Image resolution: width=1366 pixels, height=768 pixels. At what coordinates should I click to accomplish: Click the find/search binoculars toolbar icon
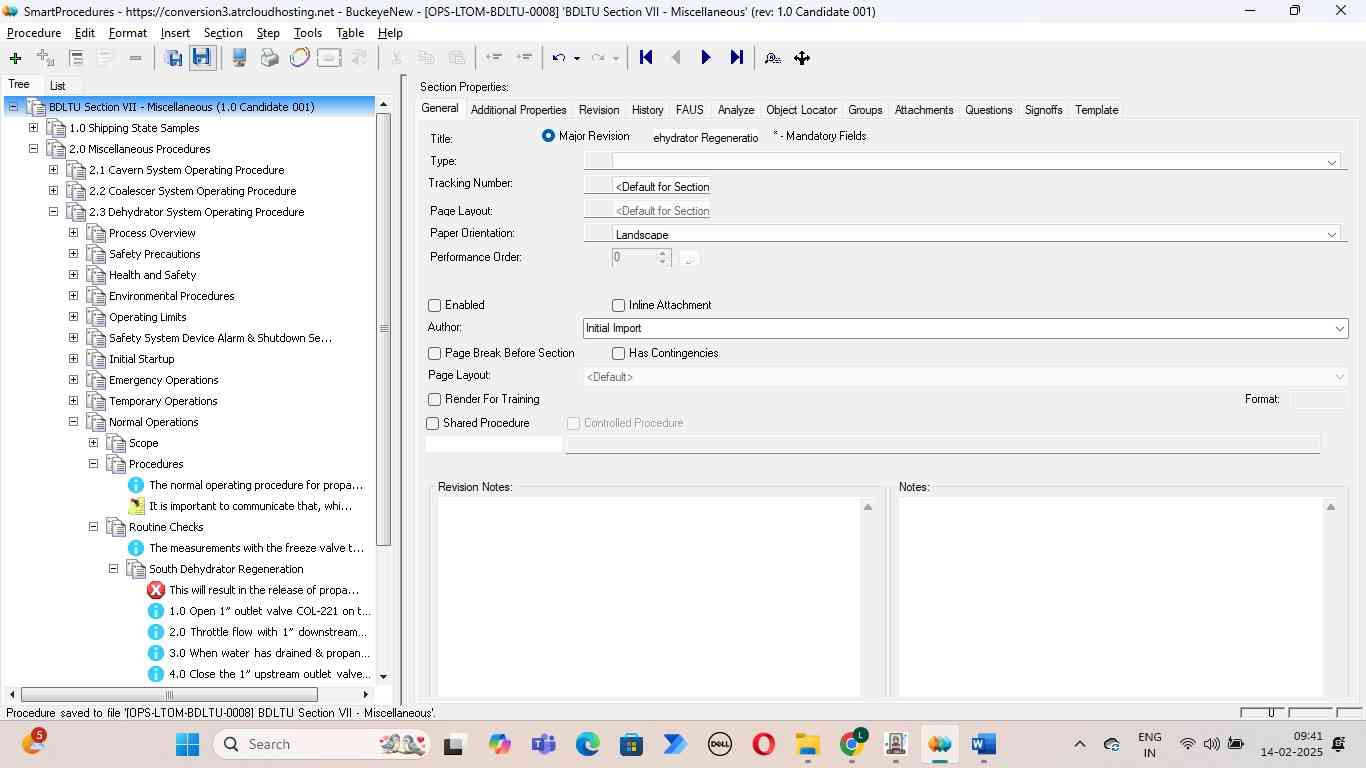(x=772, y=58)
